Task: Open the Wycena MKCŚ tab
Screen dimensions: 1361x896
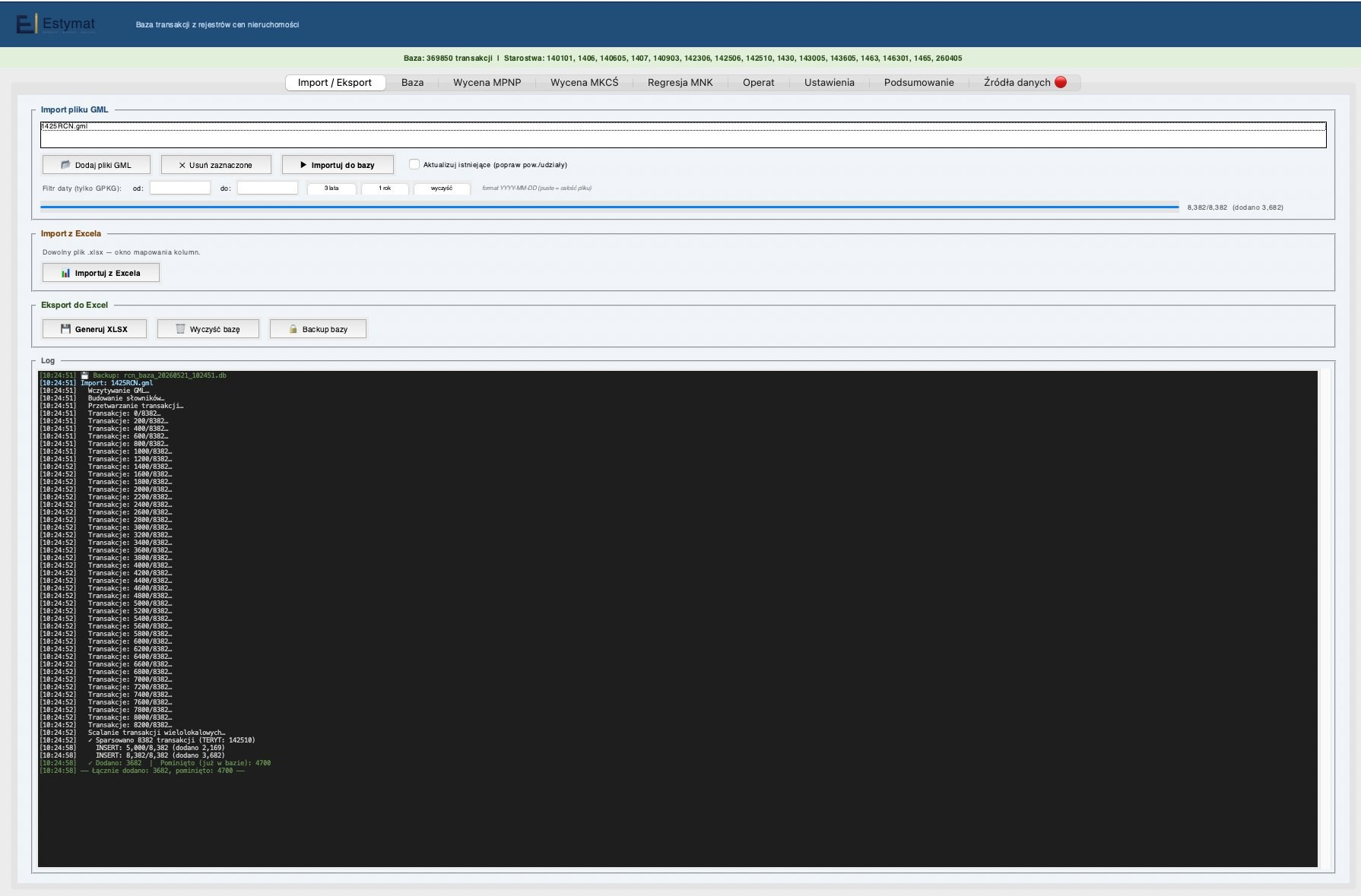Action: coord(584,82)
